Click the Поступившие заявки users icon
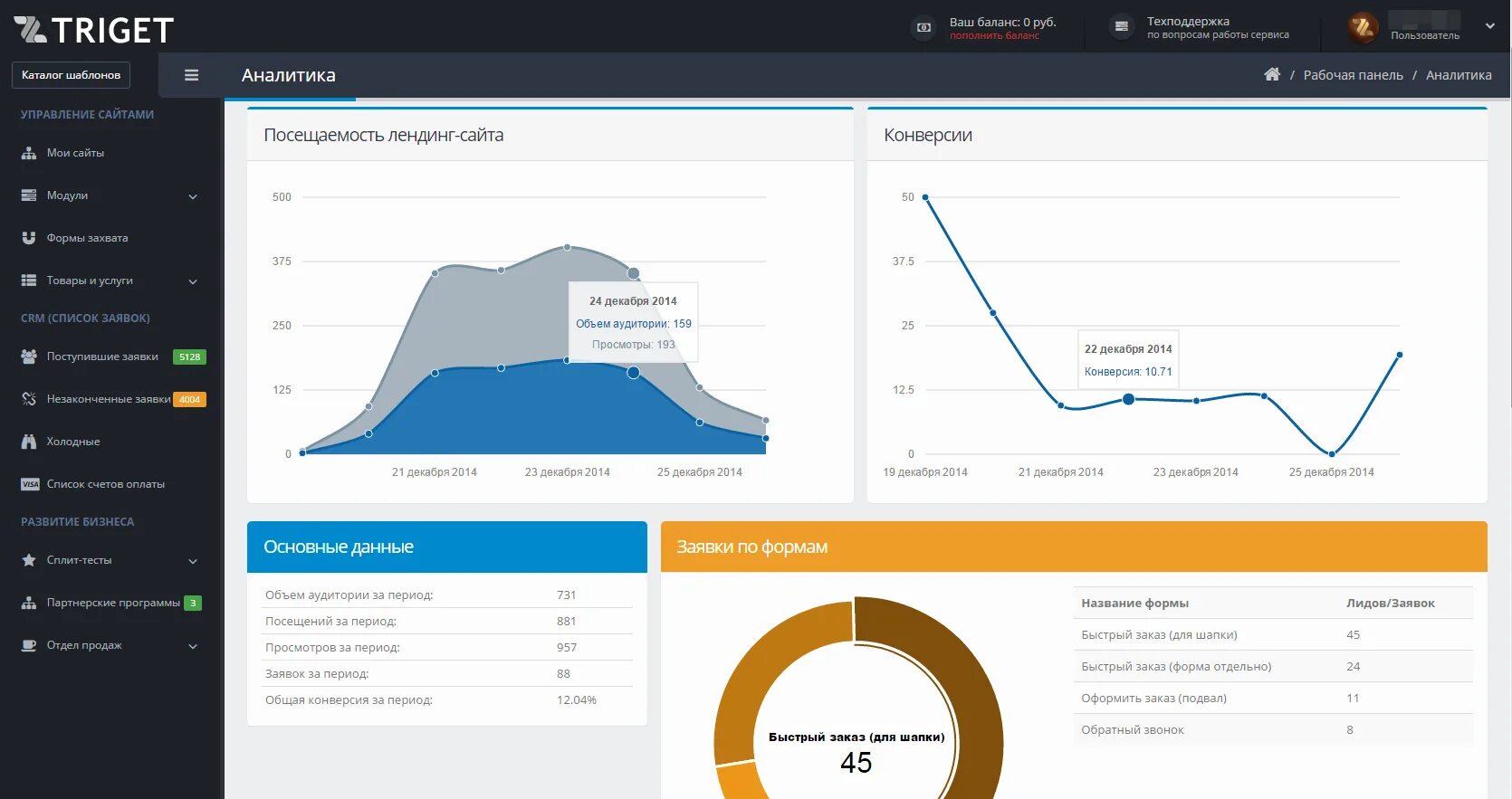The height and width of the screenshot is (799, 1512). point(29,357)
